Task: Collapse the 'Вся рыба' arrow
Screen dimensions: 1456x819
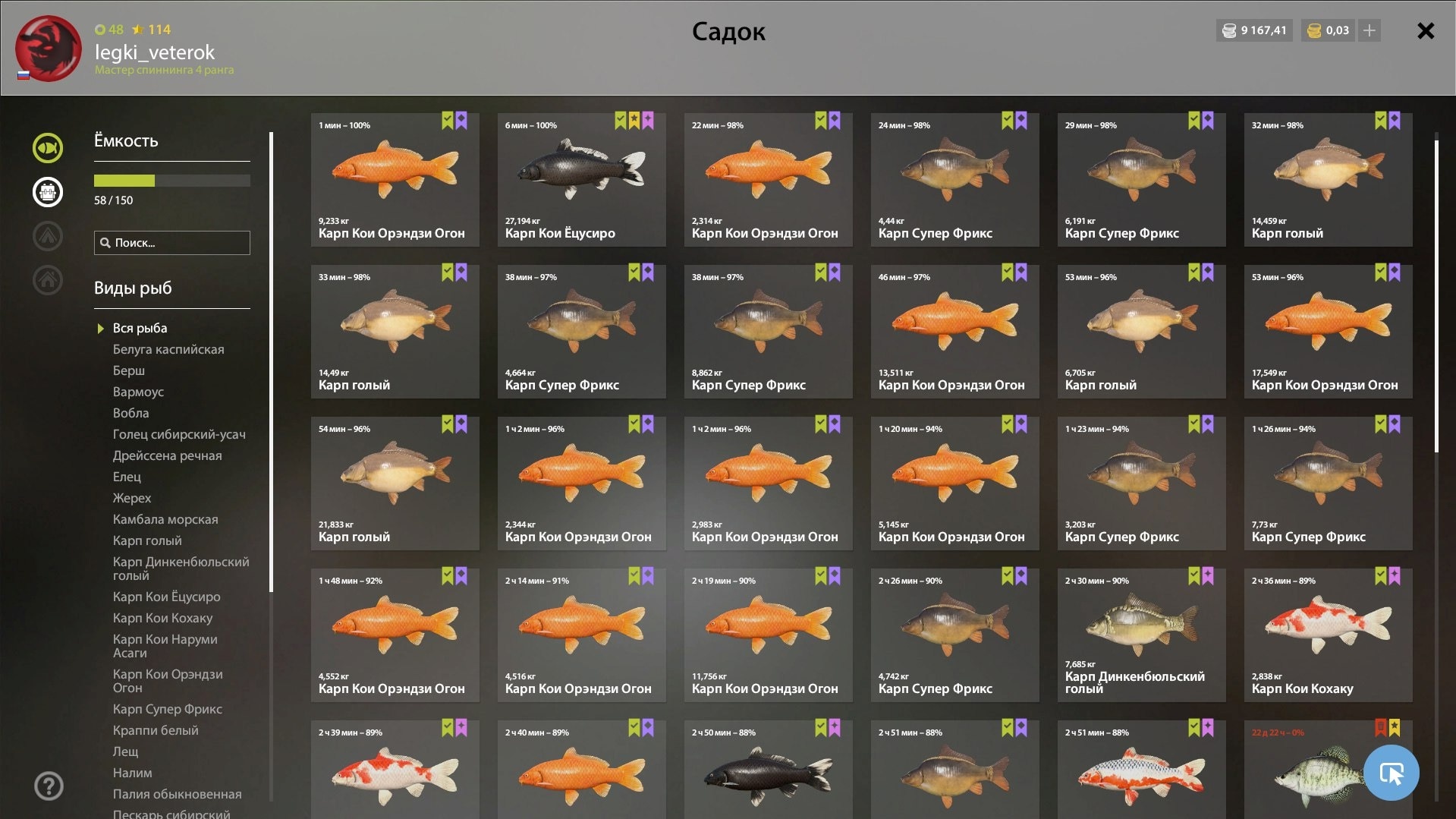Action: (100, 329)
